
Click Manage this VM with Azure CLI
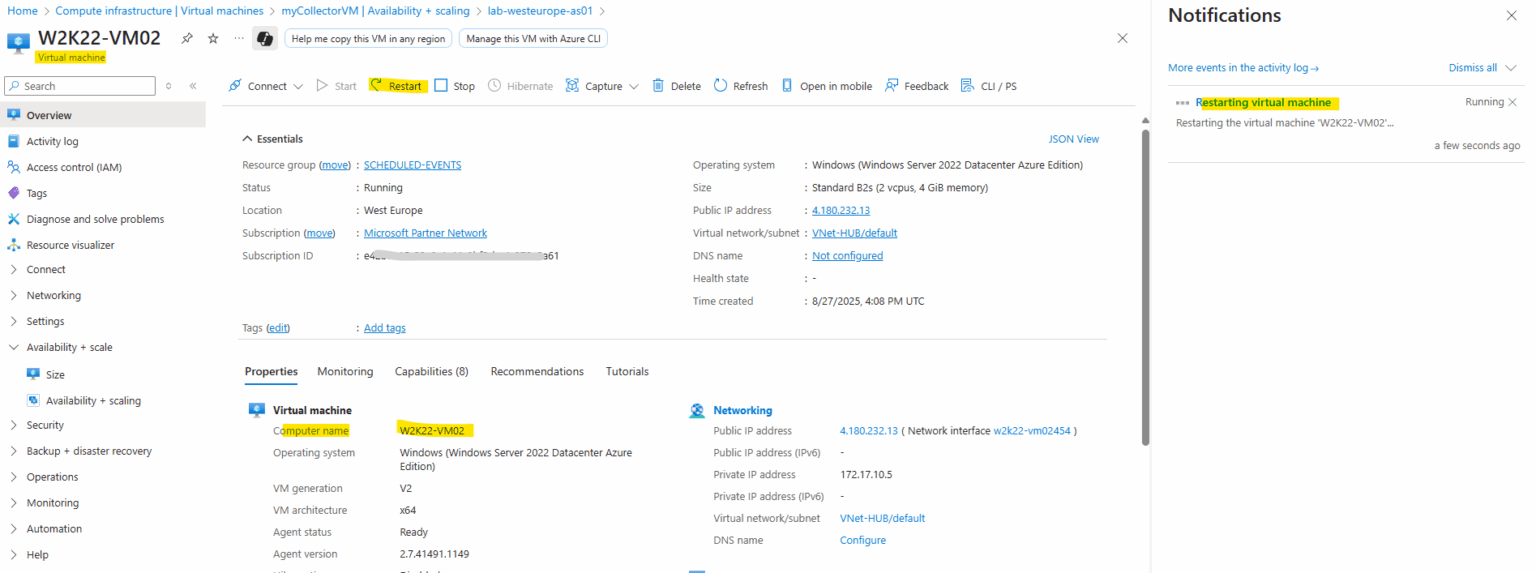tap(533, 38)
